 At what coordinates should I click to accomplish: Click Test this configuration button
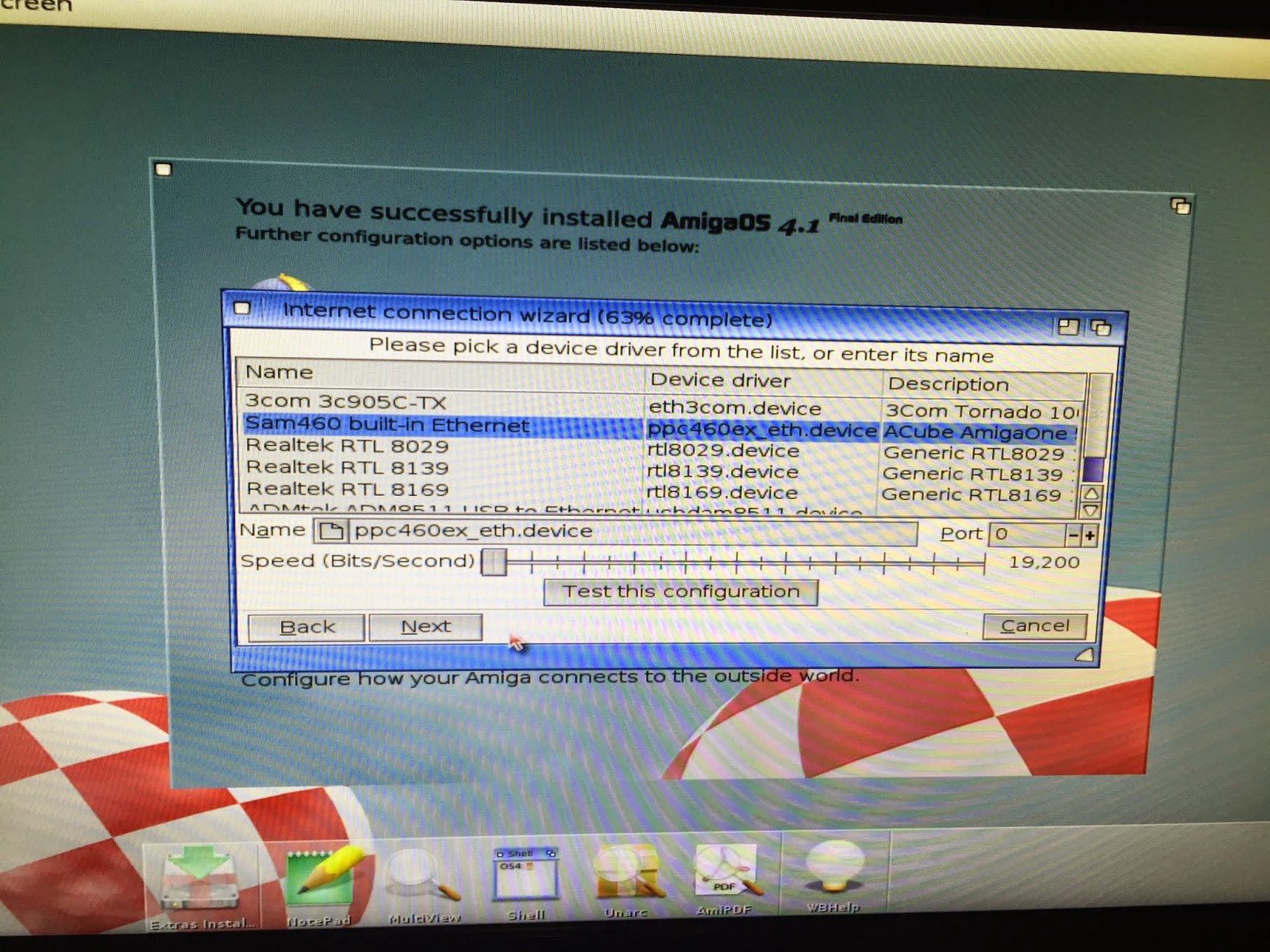(x=681, y=592)
